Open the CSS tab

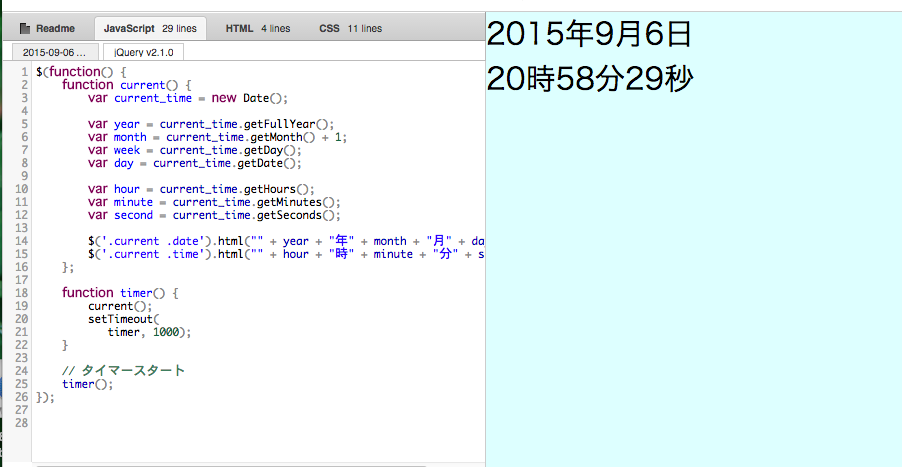coord(350,28)
